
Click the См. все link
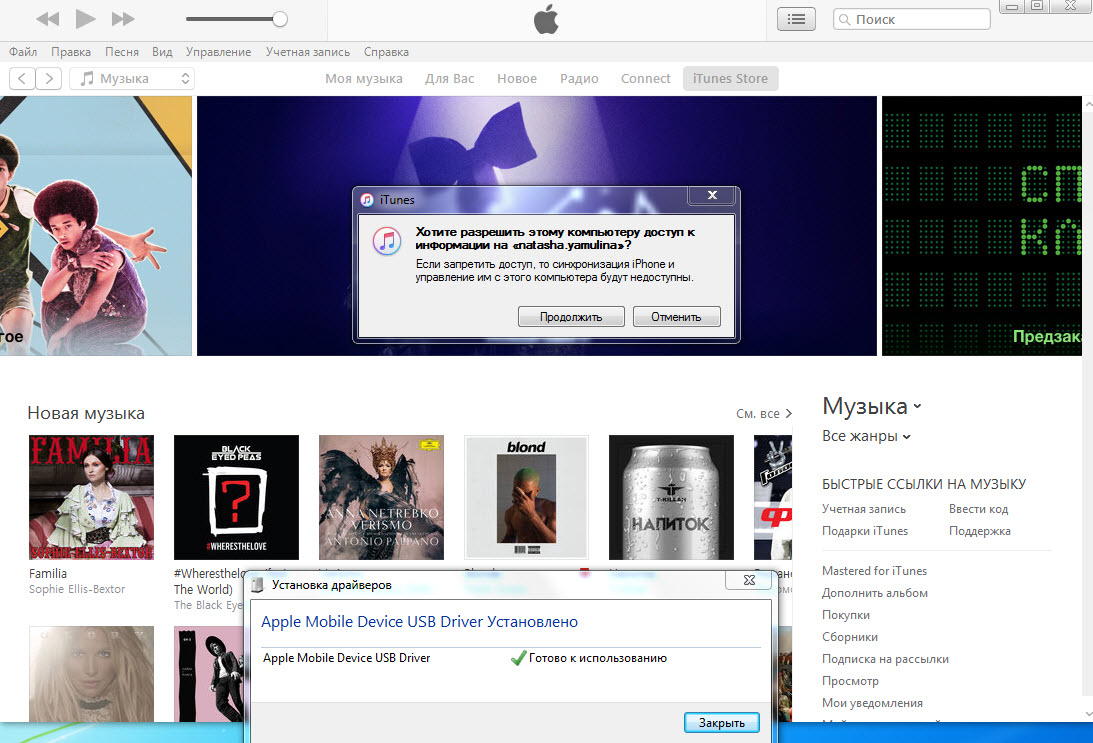[763, 413]
